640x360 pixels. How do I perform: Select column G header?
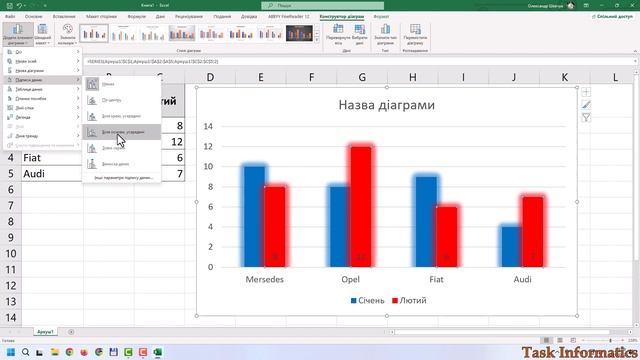pos(362,77)
